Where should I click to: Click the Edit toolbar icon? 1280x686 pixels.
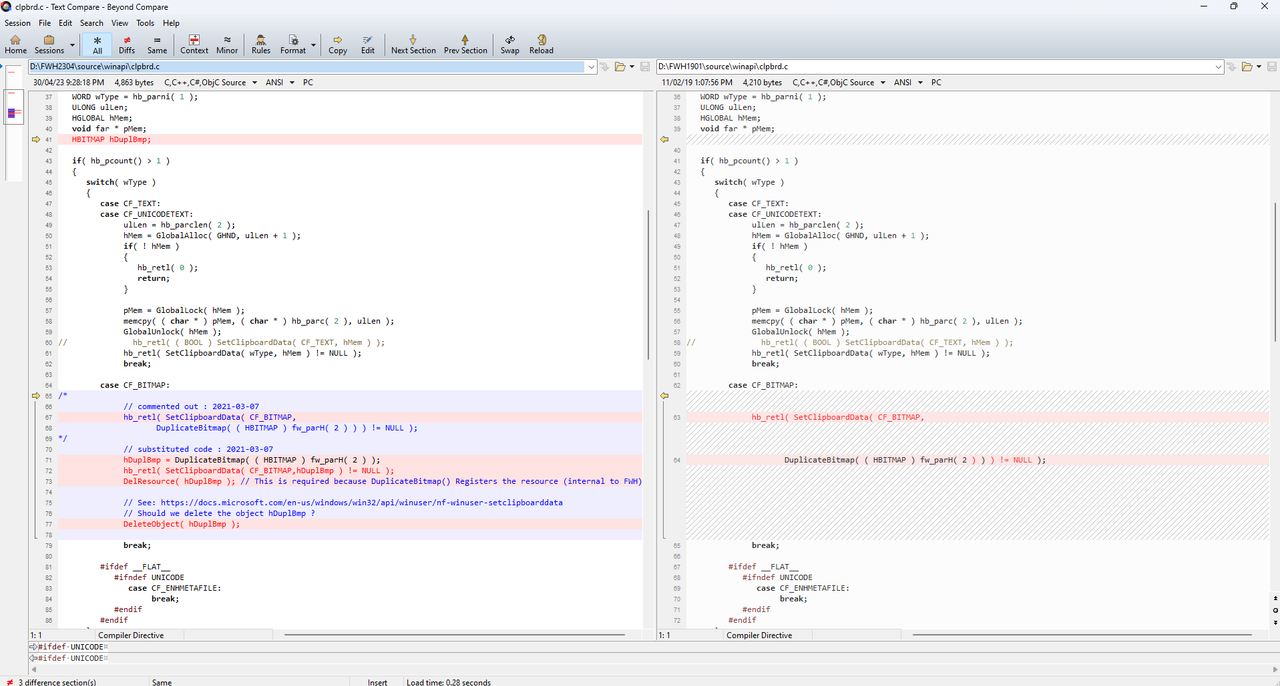(368, 44)
